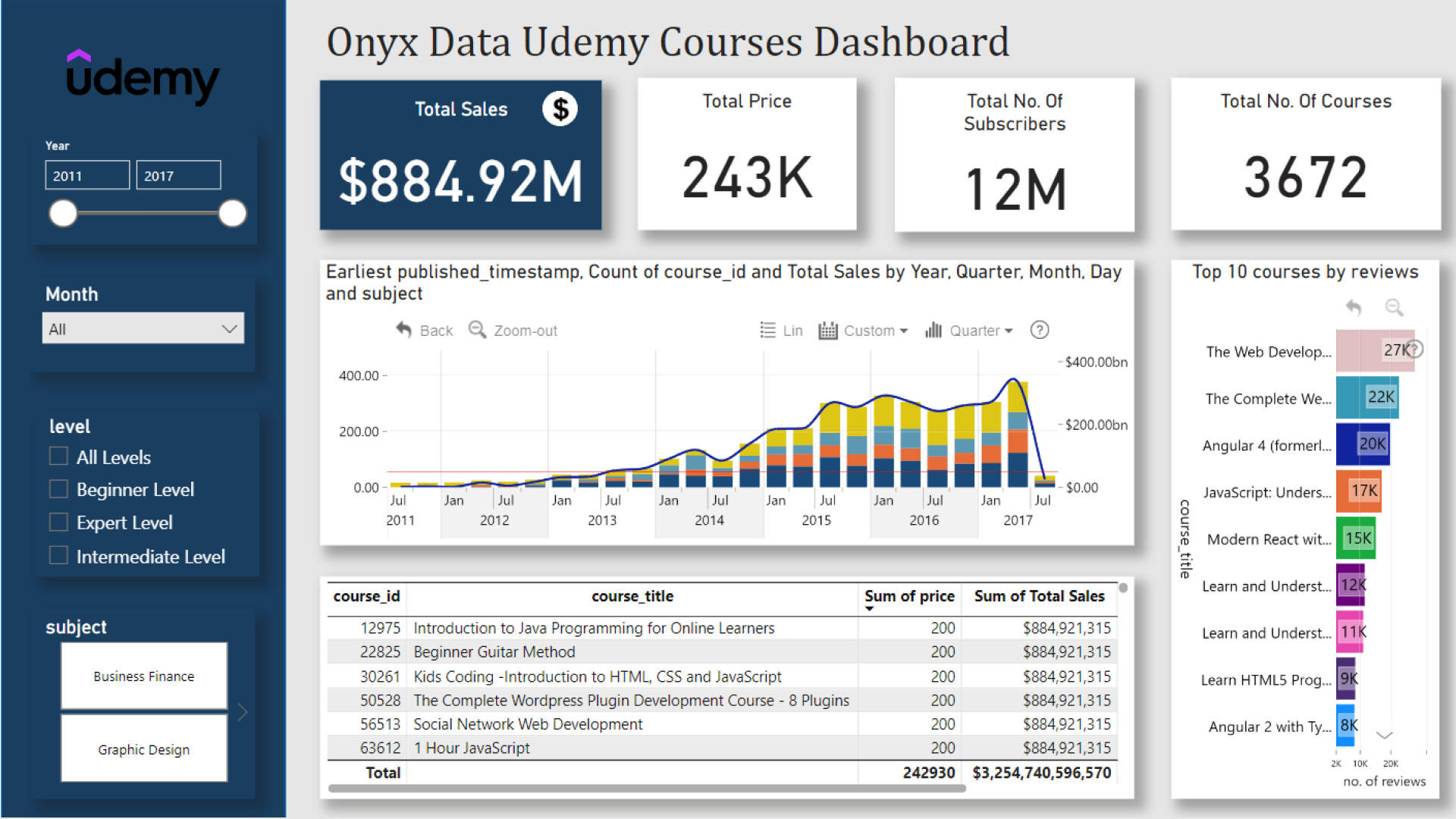Click the Quarter bar chart icon
The width and height of the screenshot is (1456, 819).
(x=934, y=330)
